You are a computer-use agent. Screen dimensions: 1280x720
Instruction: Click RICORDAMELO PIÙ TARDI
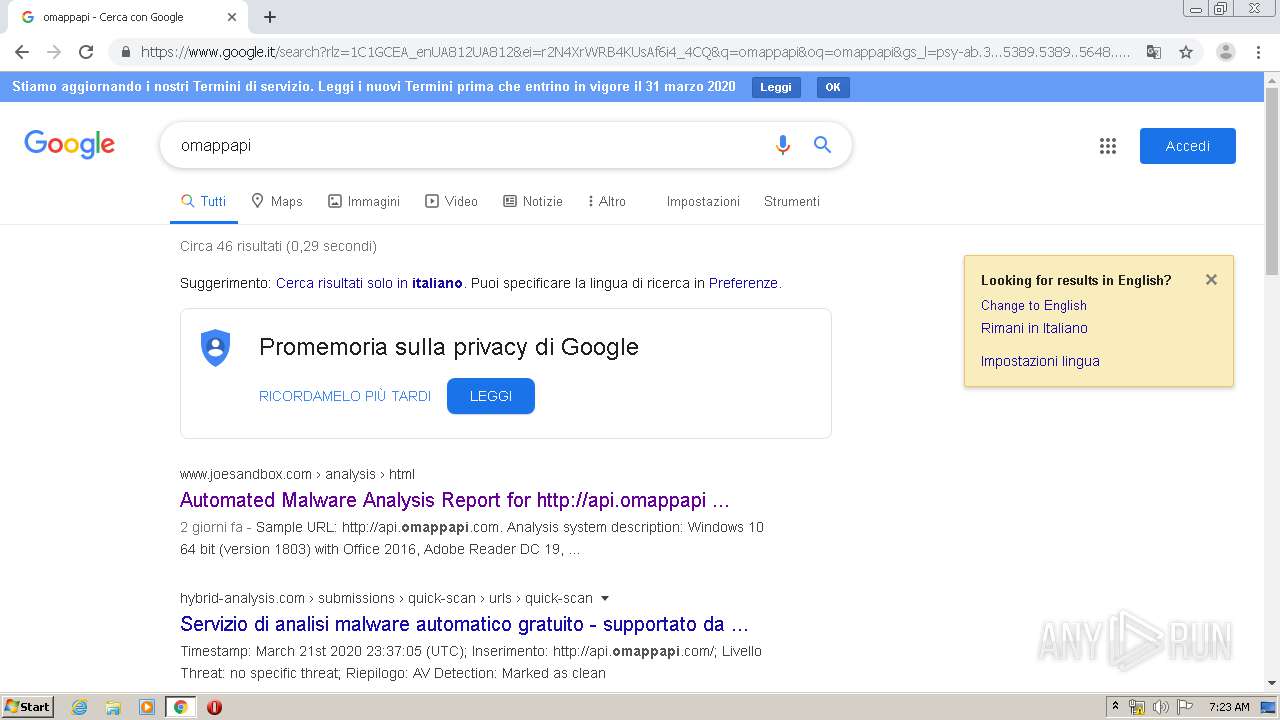pos(345,396)
